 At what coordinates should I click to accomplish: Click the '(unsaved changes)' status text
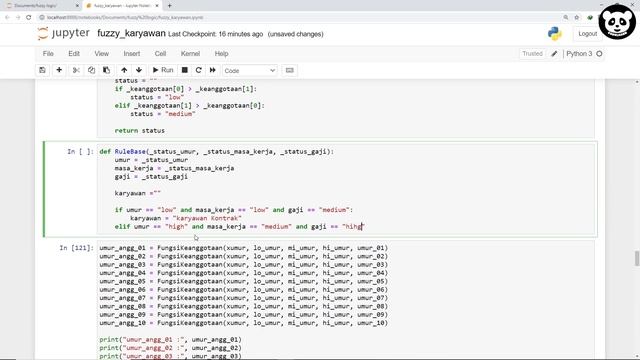click(296, 34)
